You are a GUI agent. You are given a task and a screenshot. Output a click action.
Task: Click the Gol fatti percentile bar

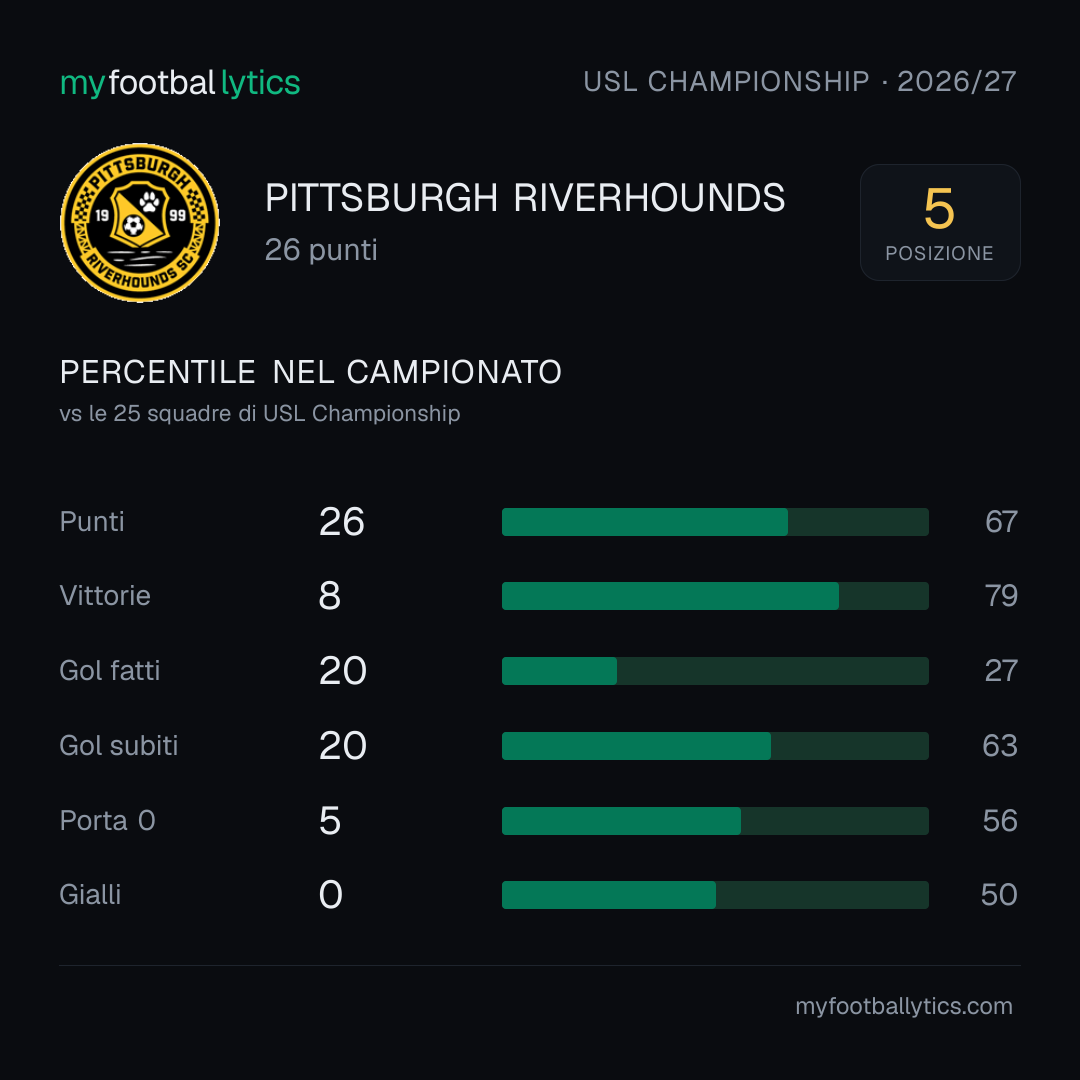715,671
